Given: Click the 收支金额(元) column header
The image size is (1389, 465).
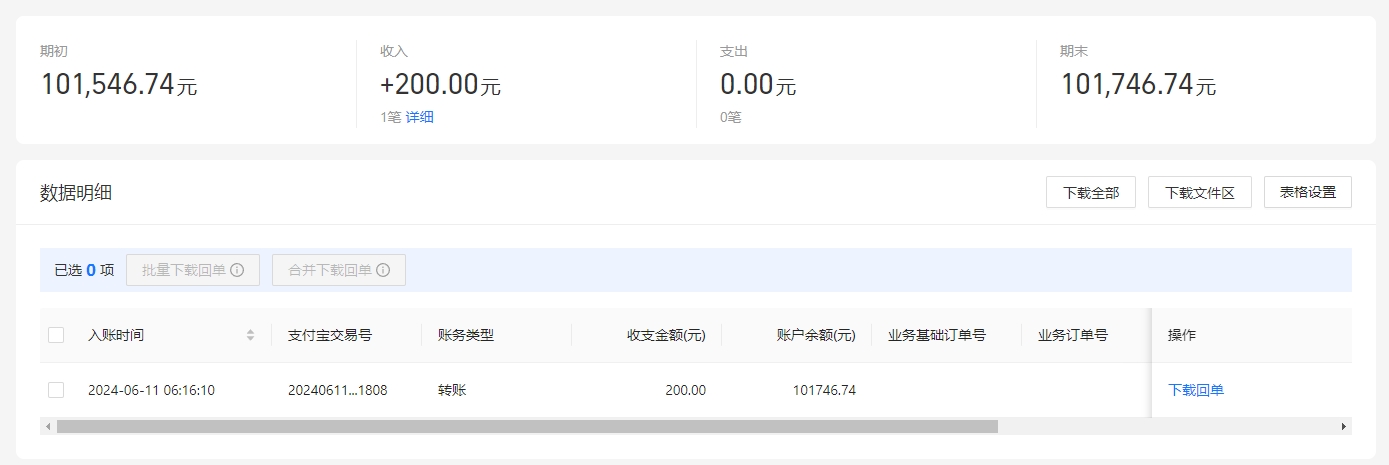Looking at the screenshot, I should click(x=666, y=335).
